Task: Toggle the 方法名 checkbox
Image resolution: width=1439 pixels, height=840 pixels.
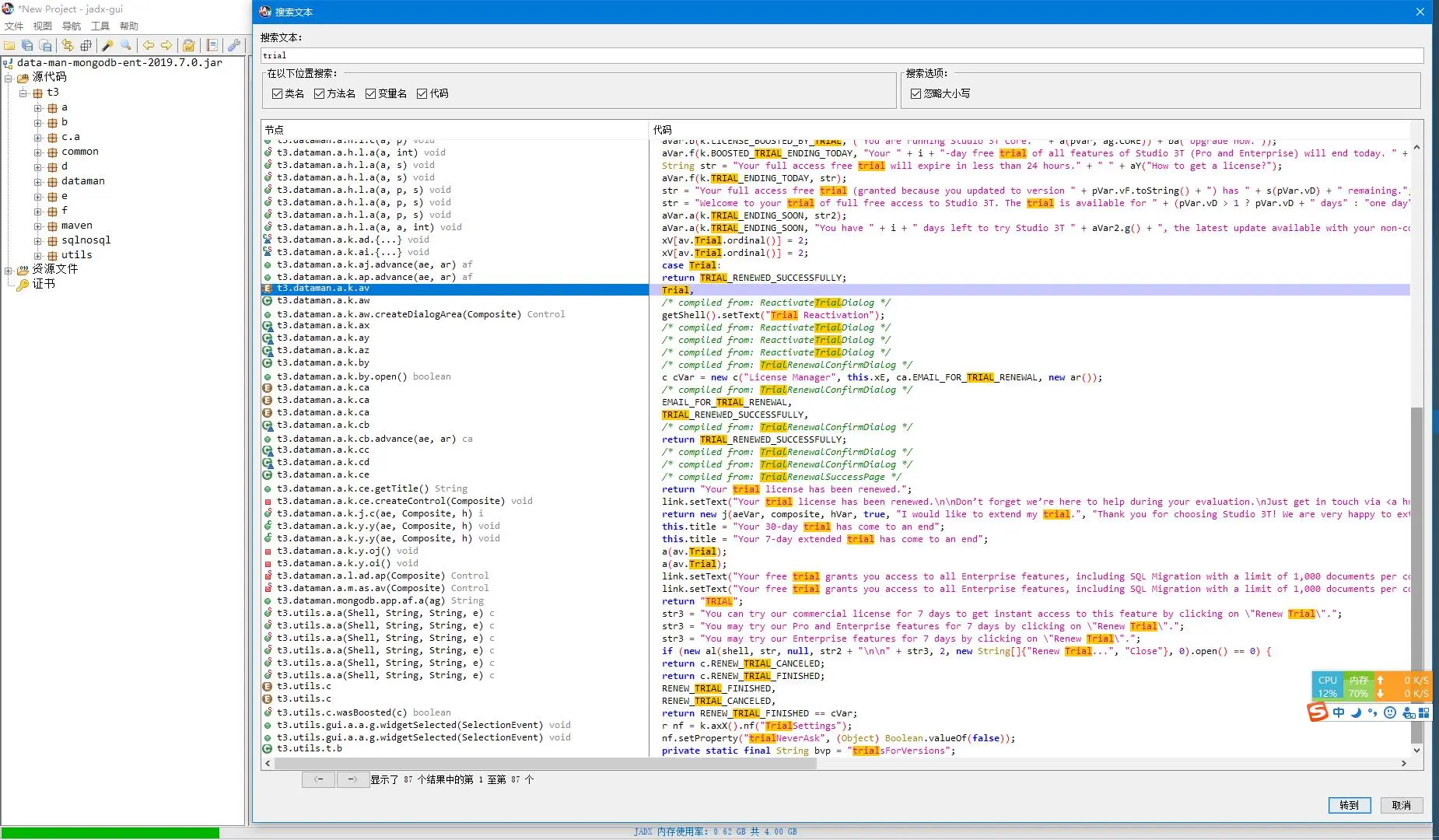Action: 319,93
